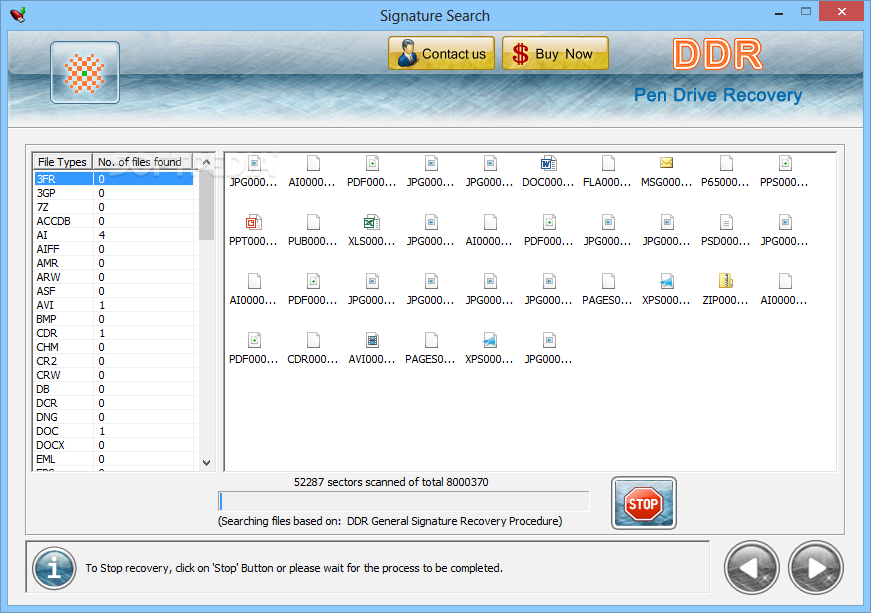Select the 7Z file type row
The width and height of the screenshot is (871, 613).
click(114, 207)
